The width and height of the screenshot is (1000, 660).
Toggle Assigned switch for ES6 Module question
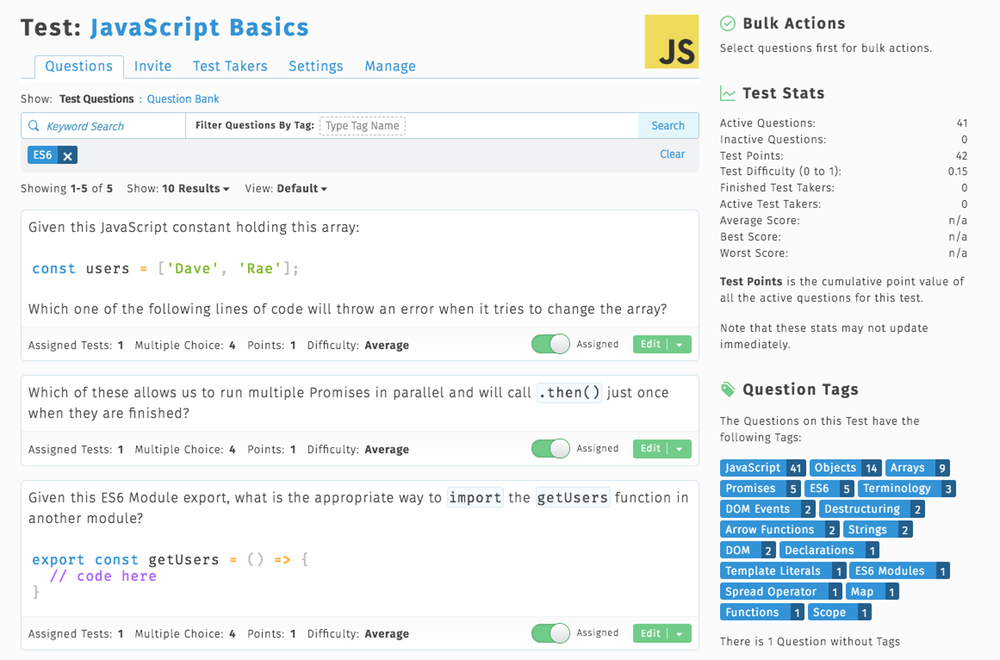pos(550,633)
